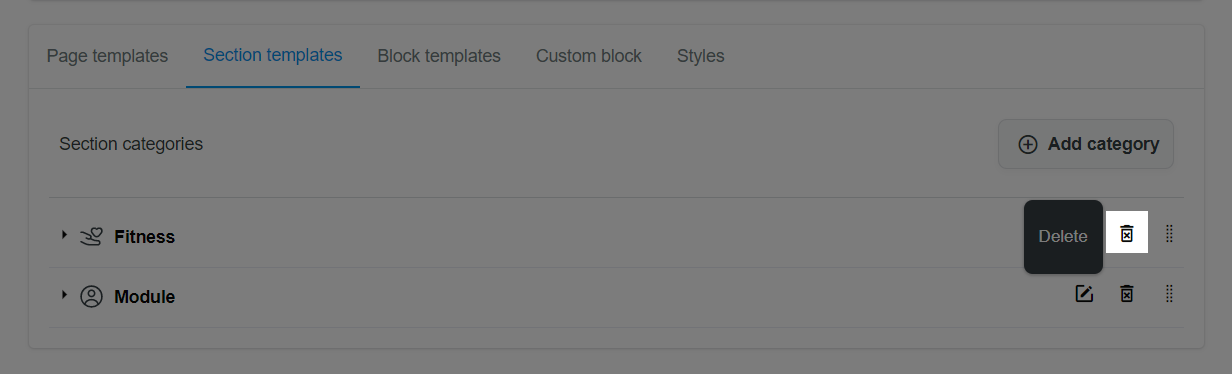Expand the Fitness category arrow
This screenshot has height=374, width=1232.
[64, 235]
